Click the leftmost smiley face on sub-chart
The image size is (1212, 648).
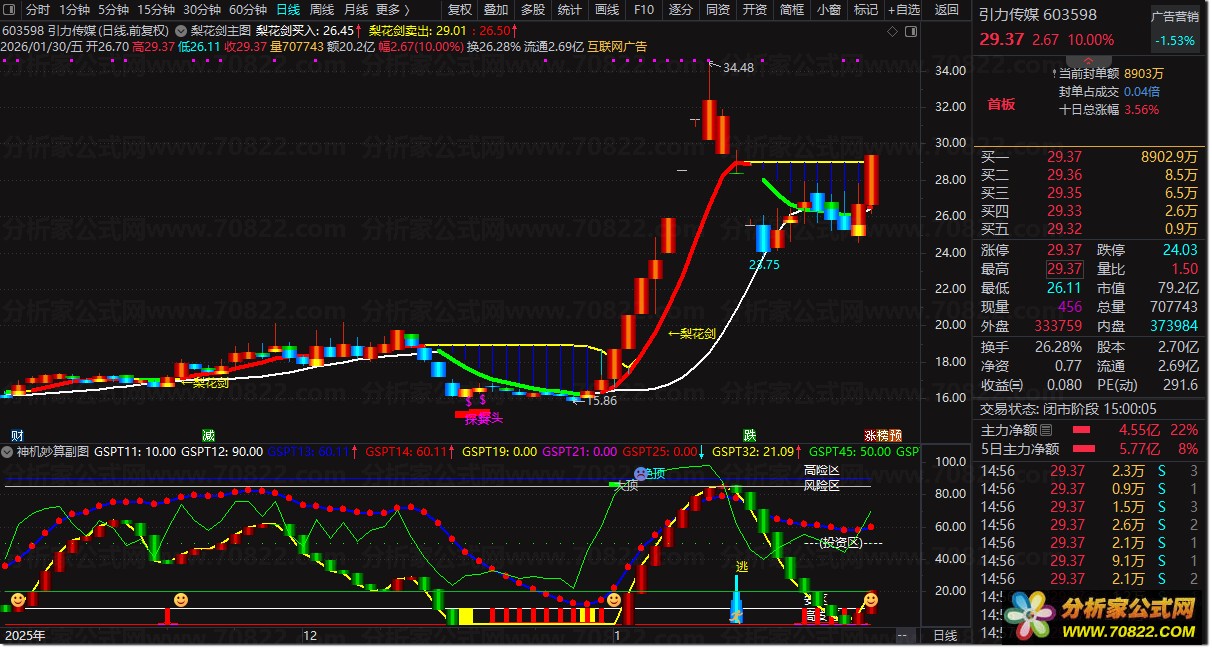pos(18,599)
